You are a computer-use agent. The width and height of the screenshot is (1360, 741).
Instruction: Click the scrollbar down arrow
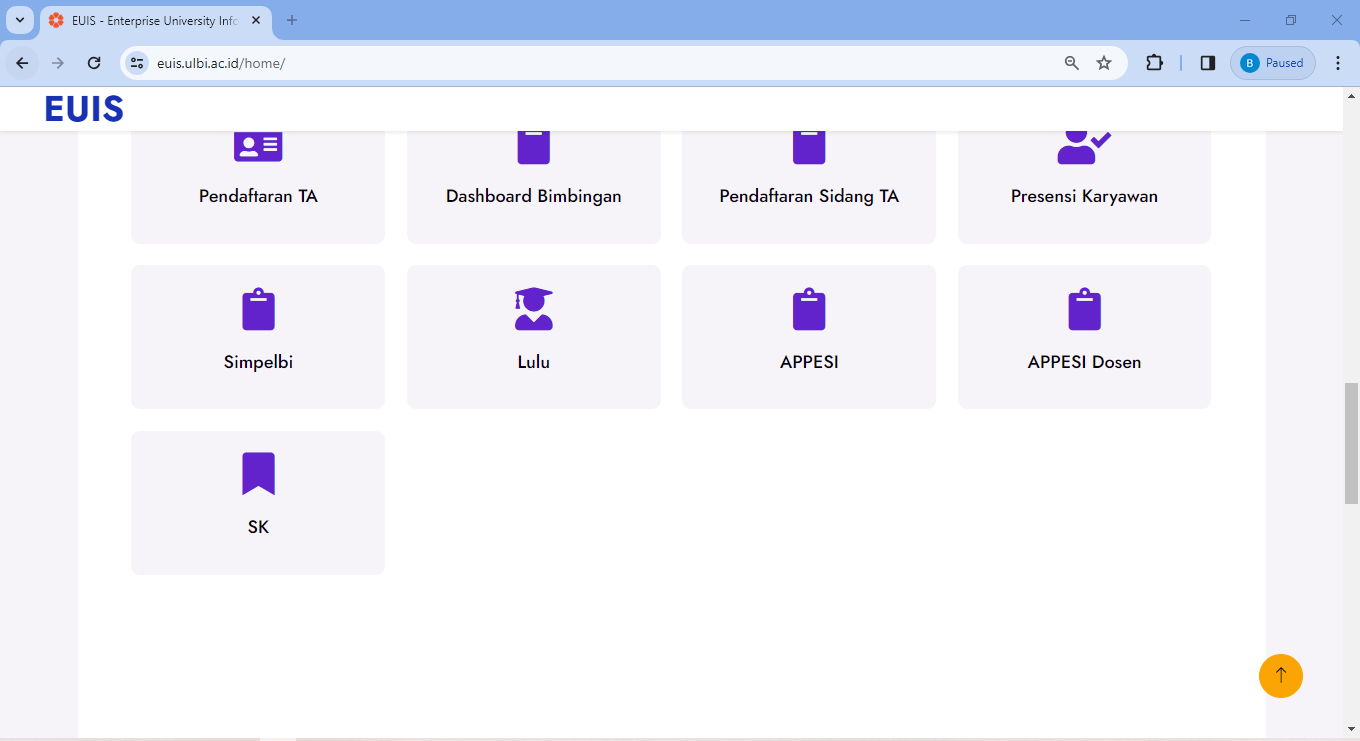pos(1351,728)
